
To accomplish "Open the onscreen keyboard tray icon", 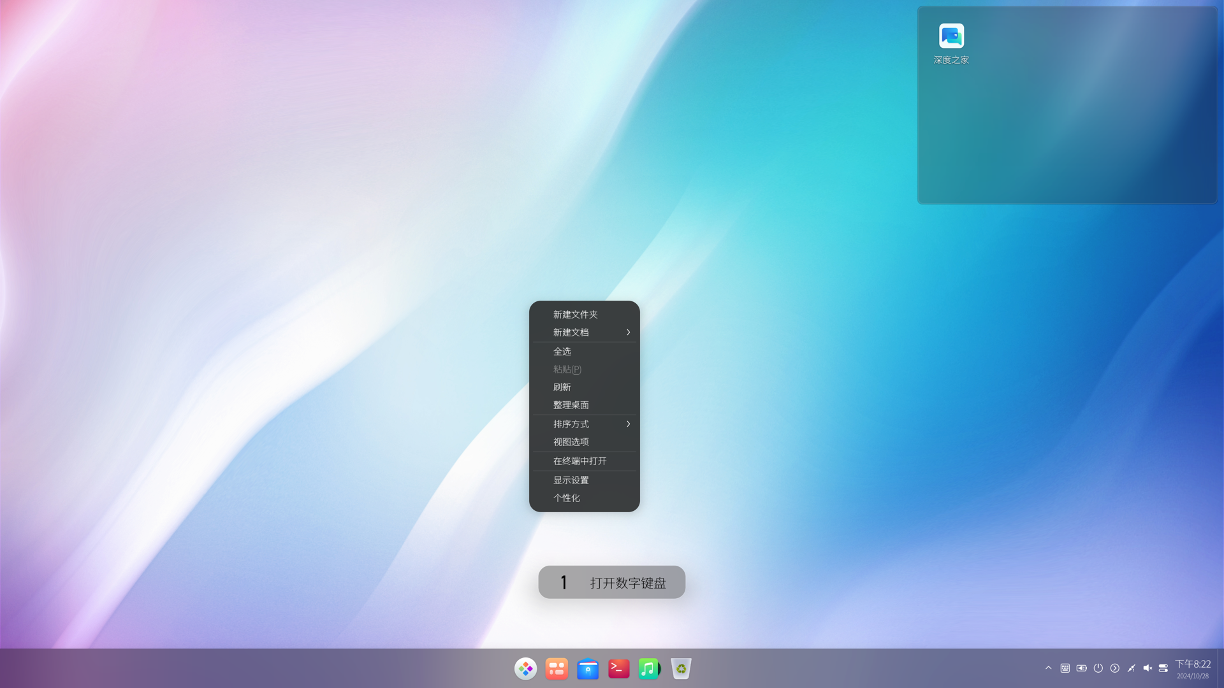I will (1065, 668).
